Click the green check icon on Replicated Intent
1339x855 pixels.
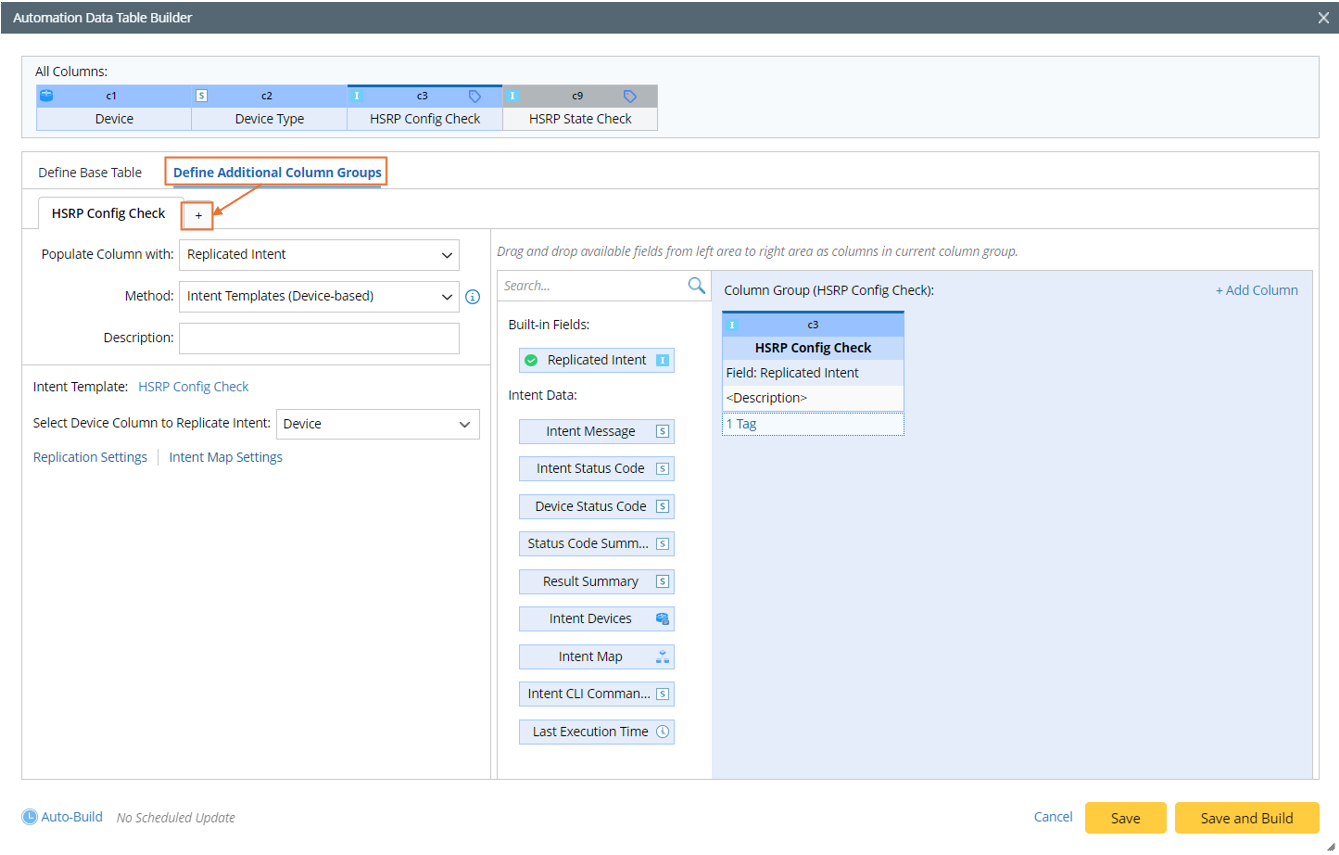point(531,360)
